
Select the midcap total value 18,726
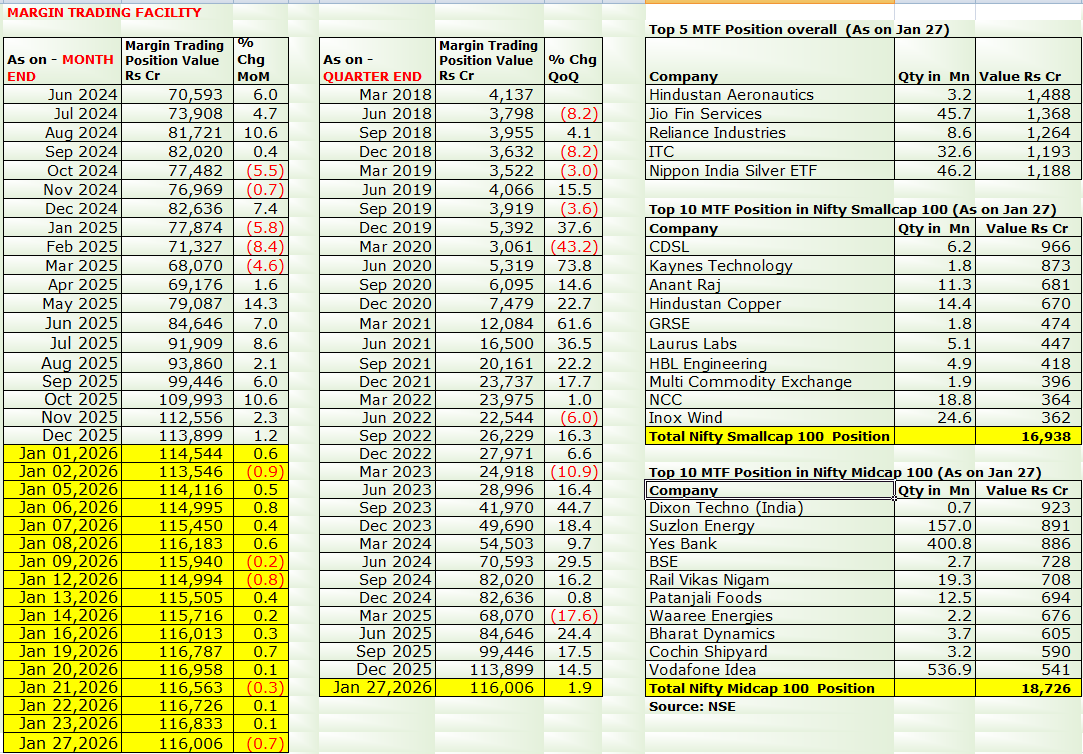pyautogui.click(x=1028, y=688)
